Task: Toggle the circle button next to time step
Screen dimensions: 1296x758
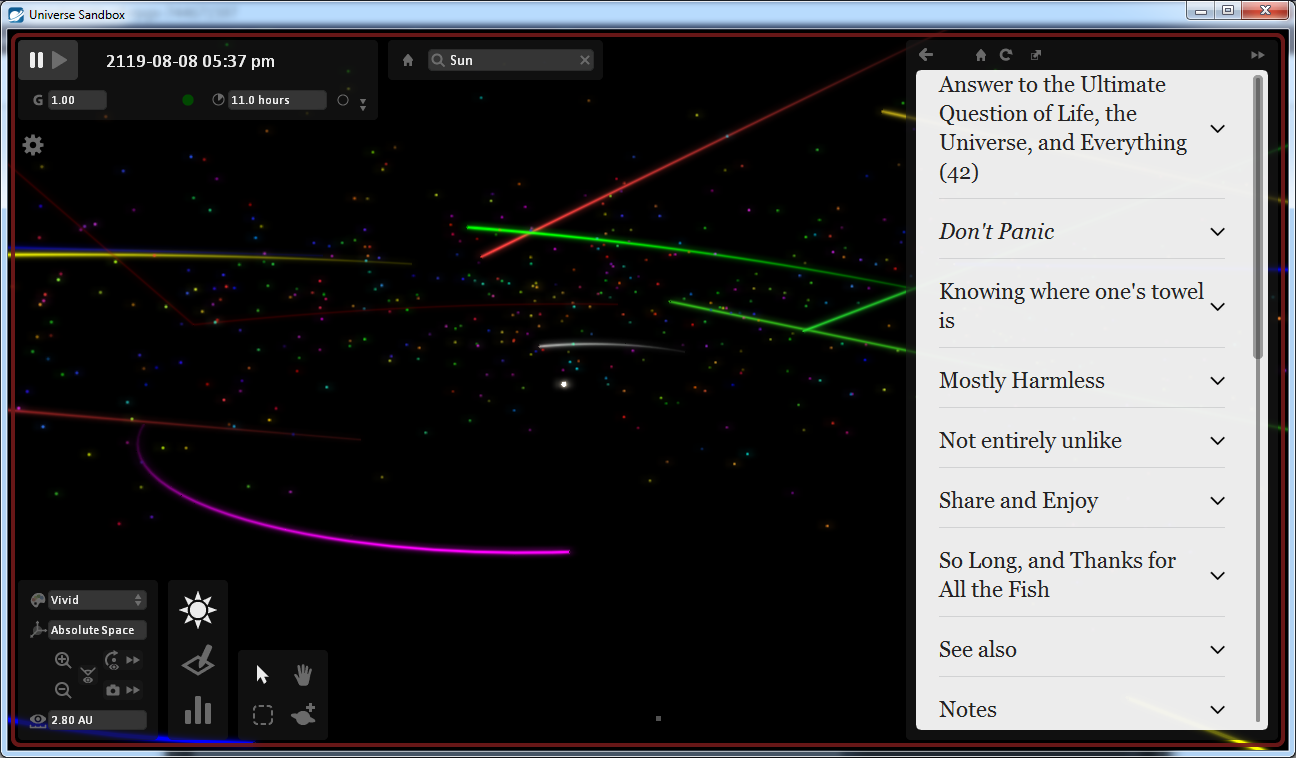Action: tap(343, 100)
